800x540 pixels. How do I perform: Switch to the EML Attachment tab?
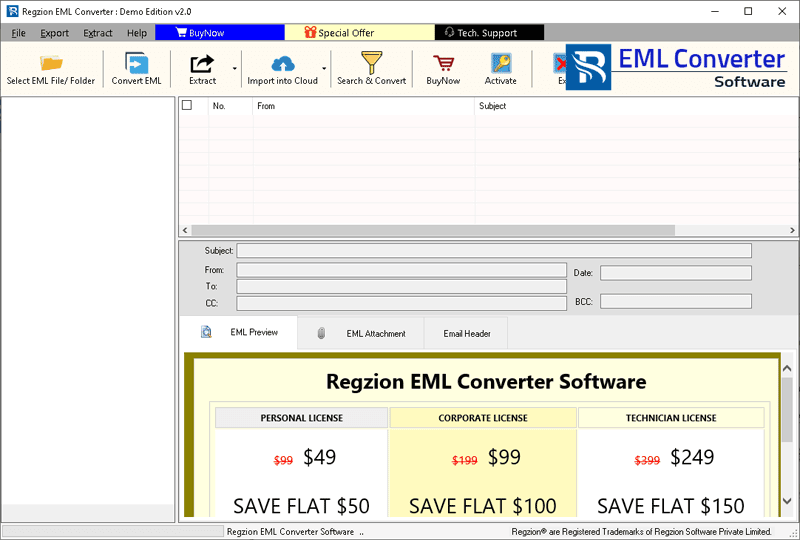point(361,333)
